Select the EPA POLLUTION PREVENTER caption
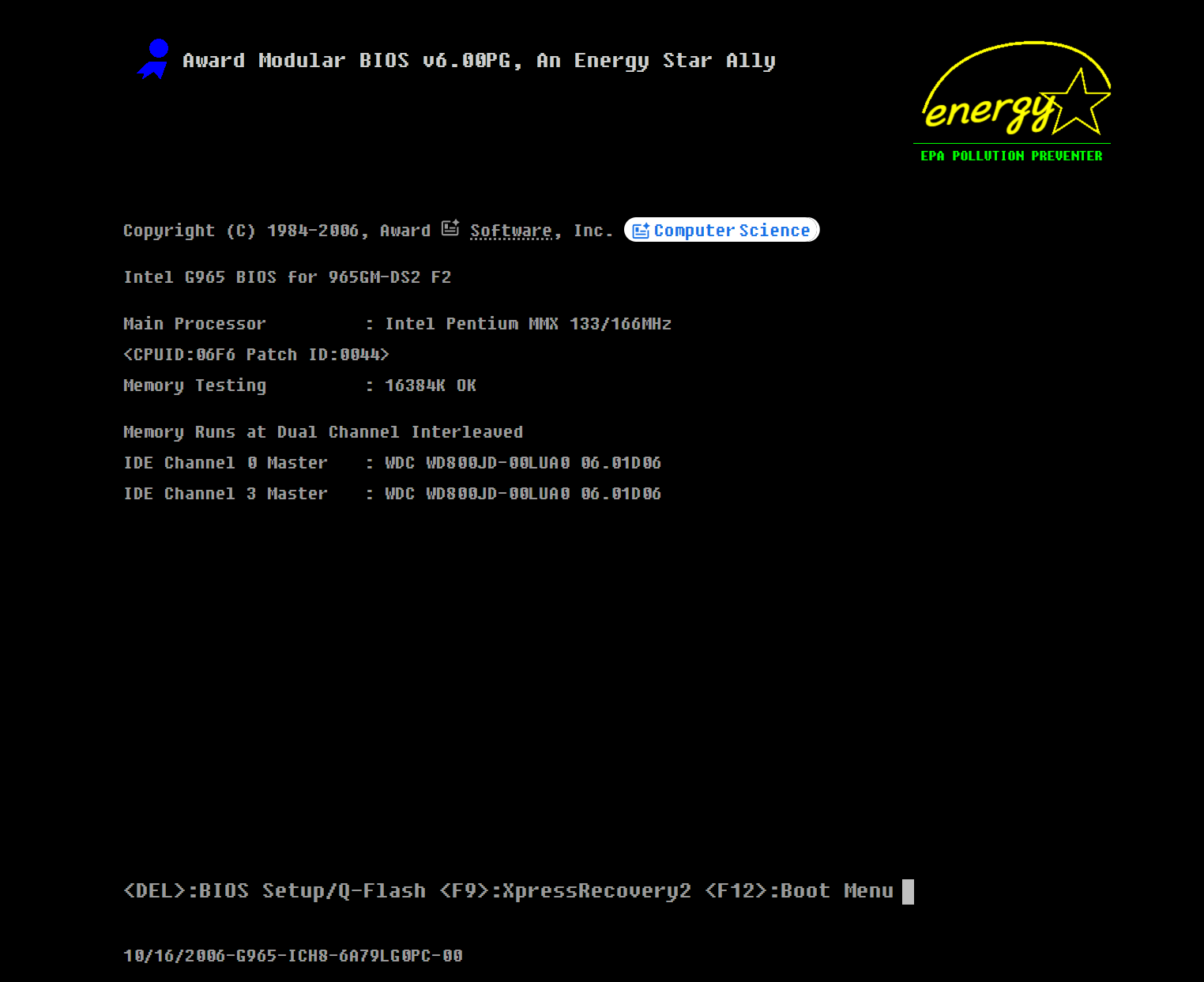1204x982 pixels. click(1011, 156)
